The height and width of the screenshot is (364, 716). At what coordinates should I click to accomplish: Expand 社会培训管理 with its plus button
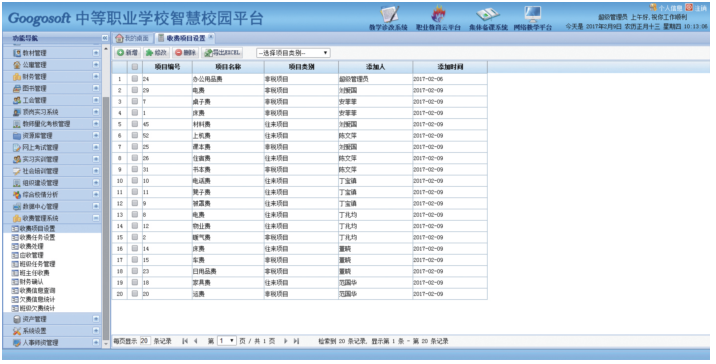click(x=96, y=171)
